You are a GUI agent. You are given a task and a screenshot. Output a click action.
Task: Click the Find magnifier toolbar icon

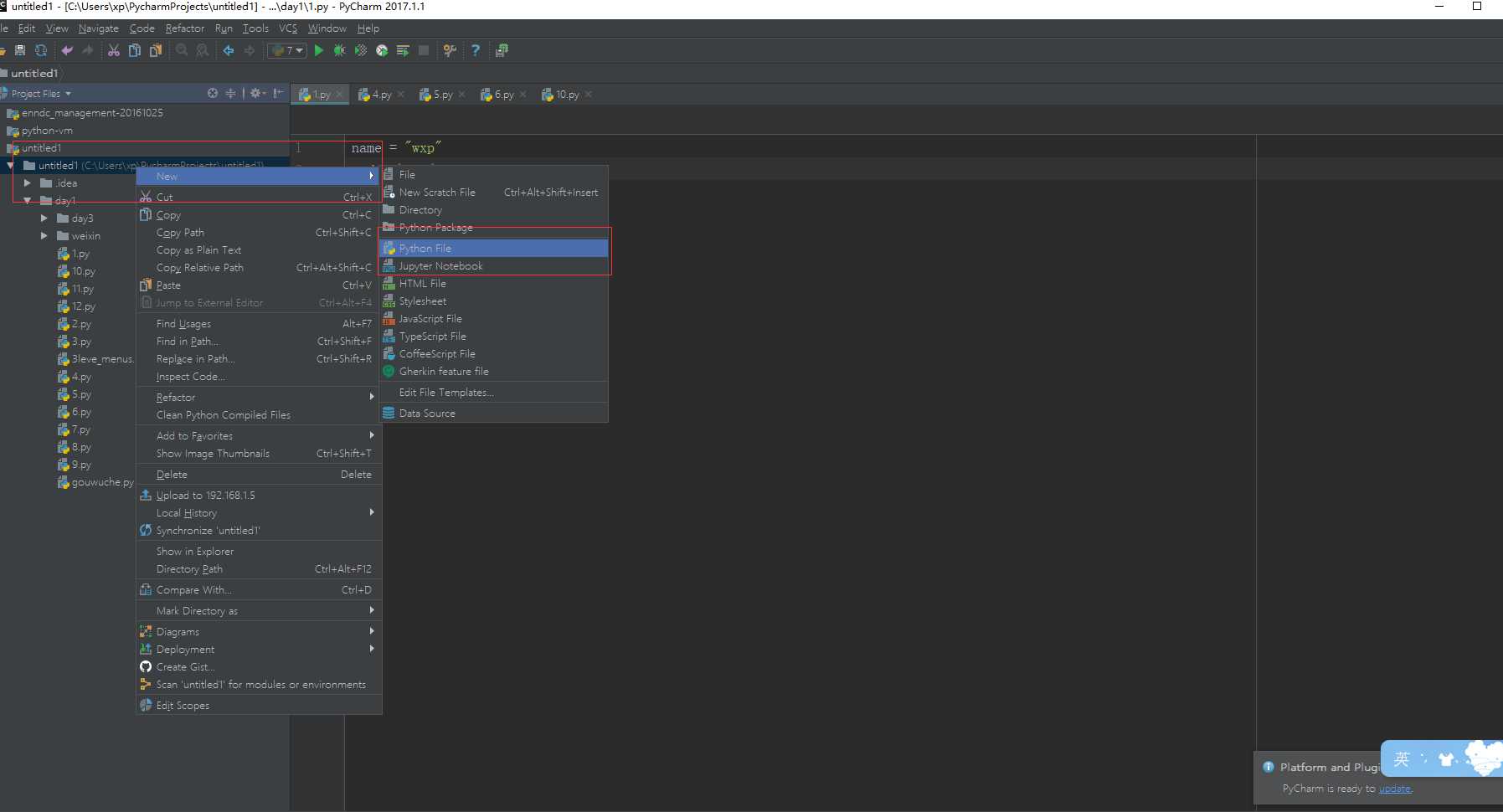pyautogui.click(x=182, y=50)
